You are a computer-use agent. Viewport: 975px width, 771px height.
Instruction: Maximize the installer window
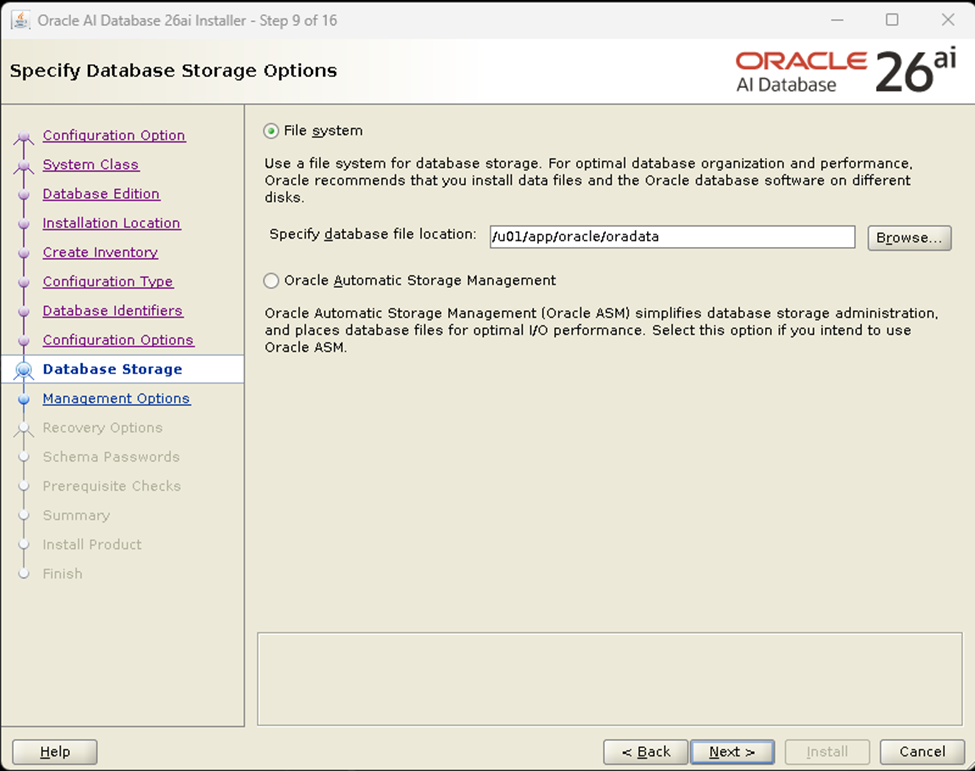pyautogui.click(x=892, y=20)
